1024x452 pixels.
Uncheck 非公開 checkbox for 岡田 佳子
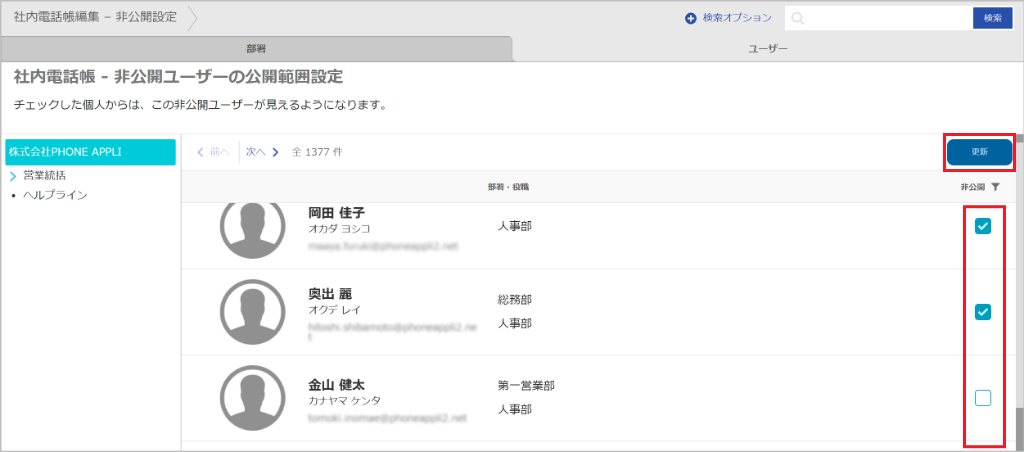[x=983, y=226]
